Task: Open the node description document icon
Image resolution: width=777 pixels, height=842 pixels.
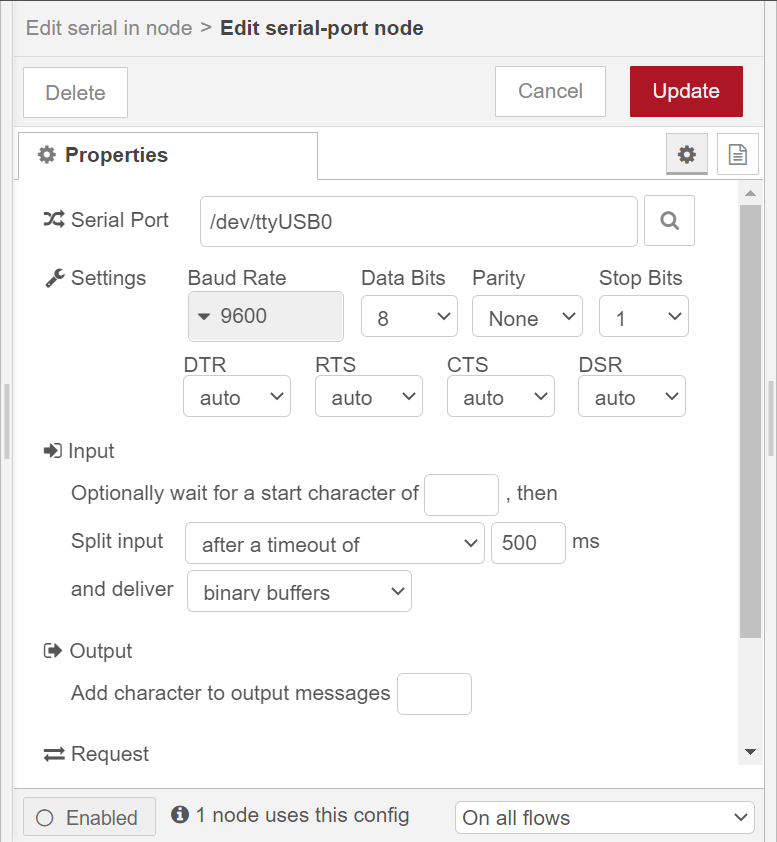Action: click(x=738, y=155)
